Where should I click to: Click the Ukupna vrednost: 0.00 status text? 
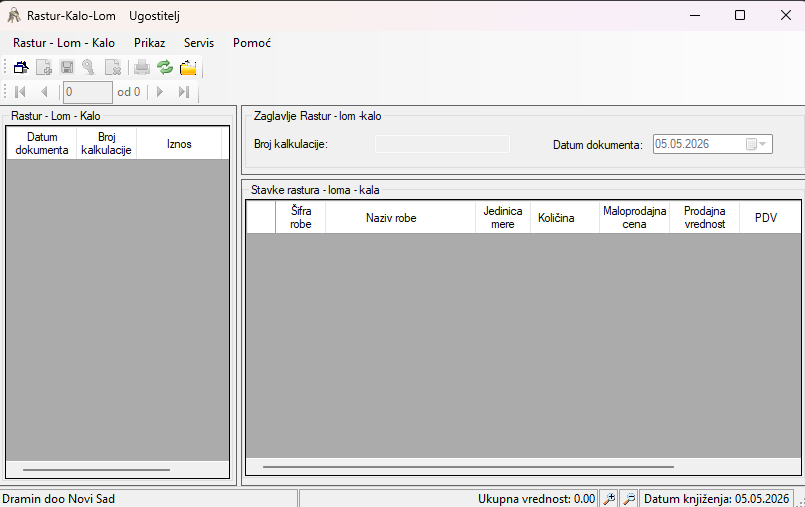pyautogui.click(x=536, y=499)
